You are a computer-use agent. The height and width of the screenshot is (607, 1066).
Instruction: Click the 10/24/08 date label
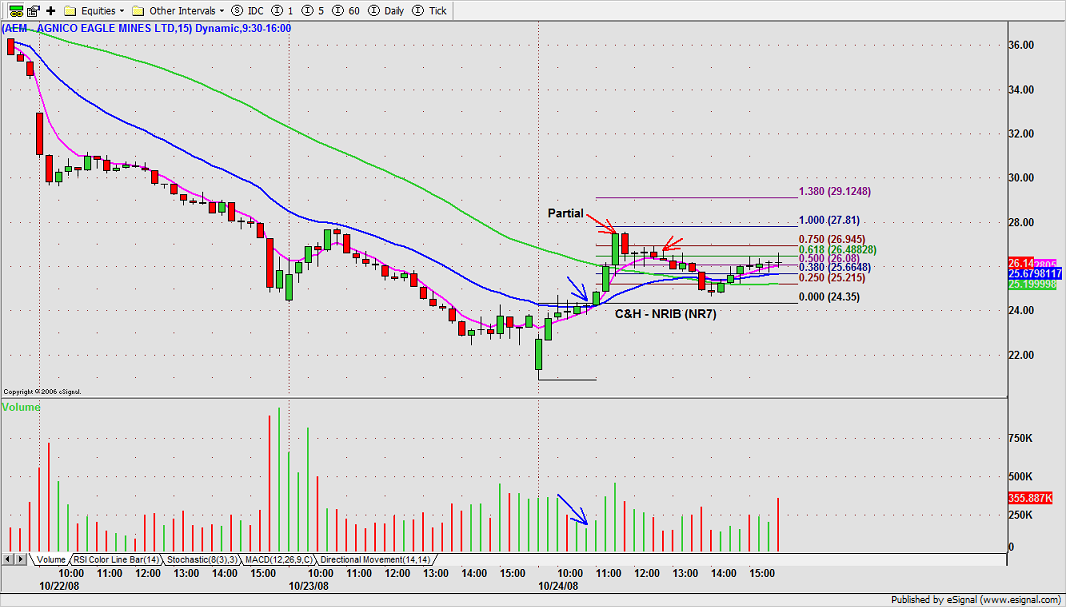pos(558,585)
